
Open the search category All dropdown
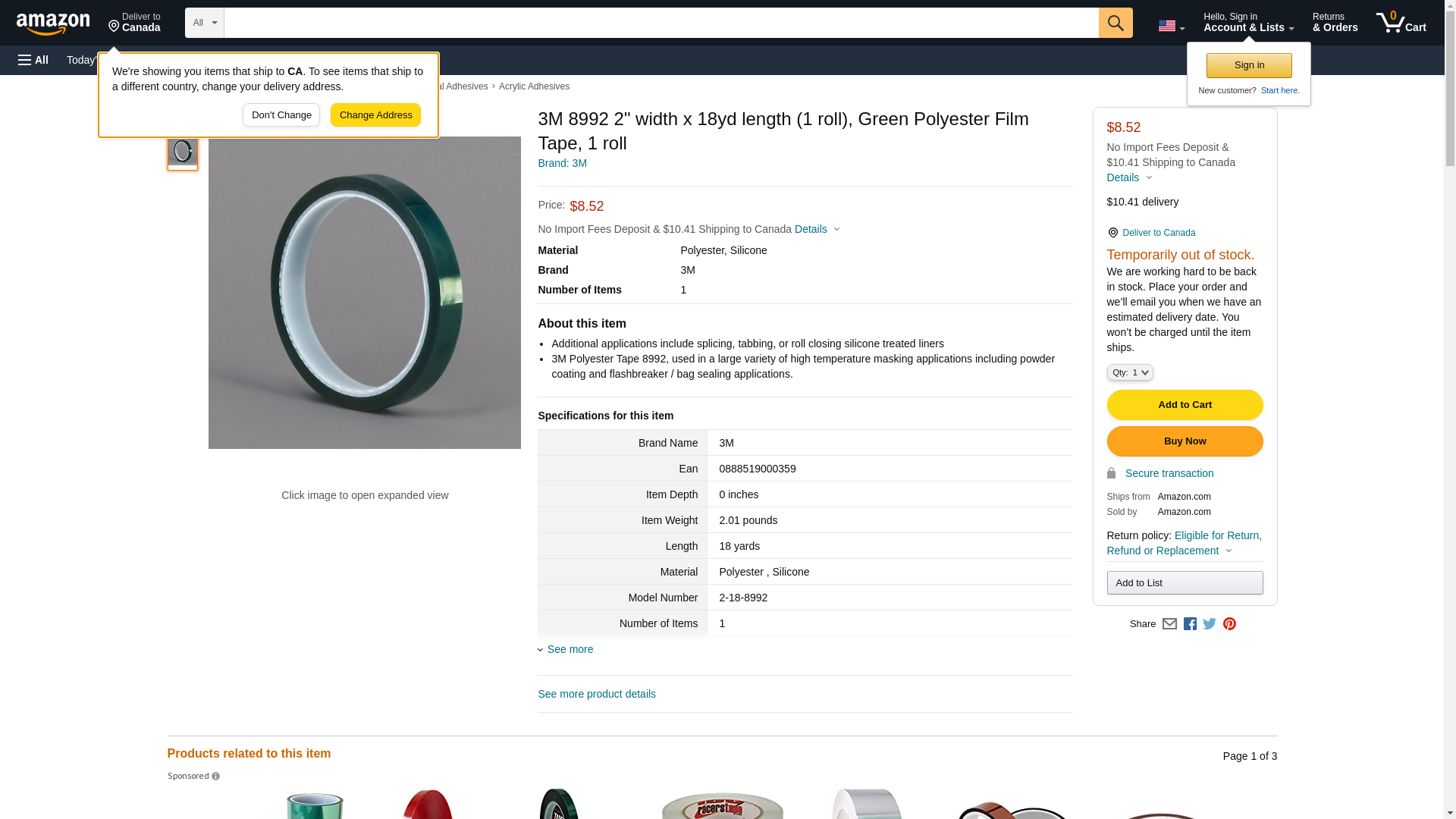[x=204, y=23]
